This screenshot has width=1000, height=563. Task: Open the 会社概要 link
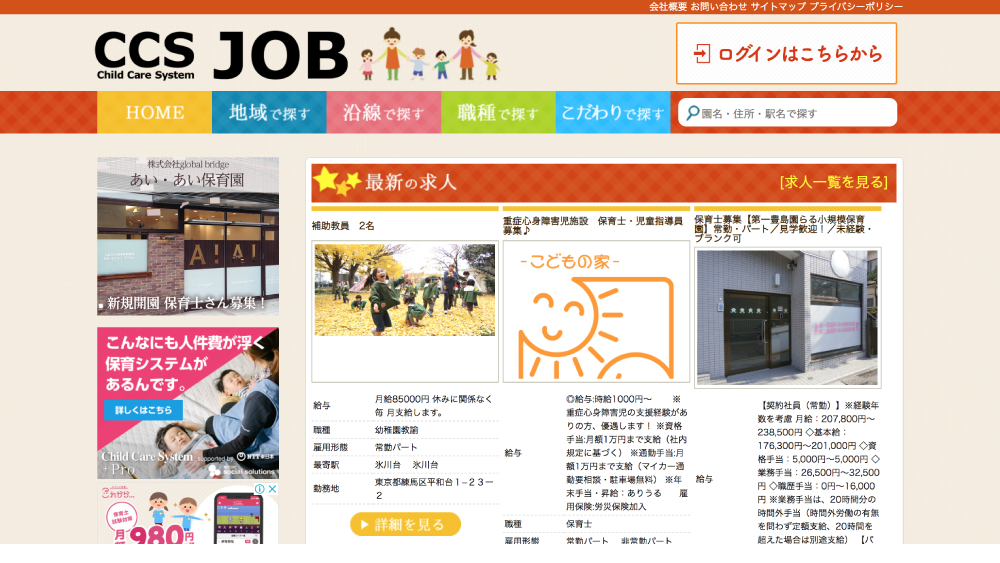[668, 6]
